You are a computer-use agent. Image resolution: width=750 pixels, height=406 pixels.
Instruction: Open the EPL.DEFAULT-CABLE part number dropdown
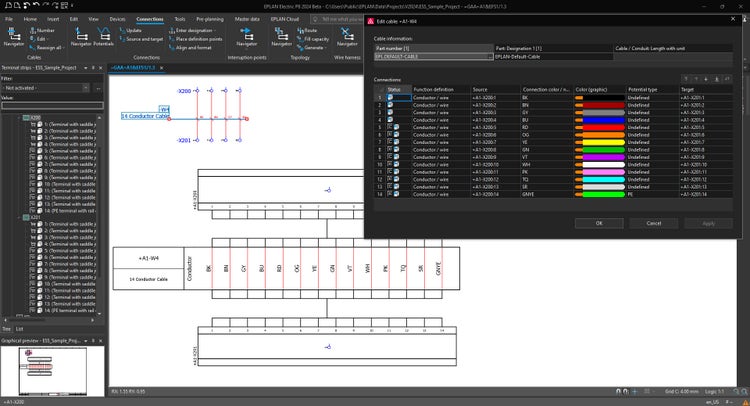click(490, 57)
